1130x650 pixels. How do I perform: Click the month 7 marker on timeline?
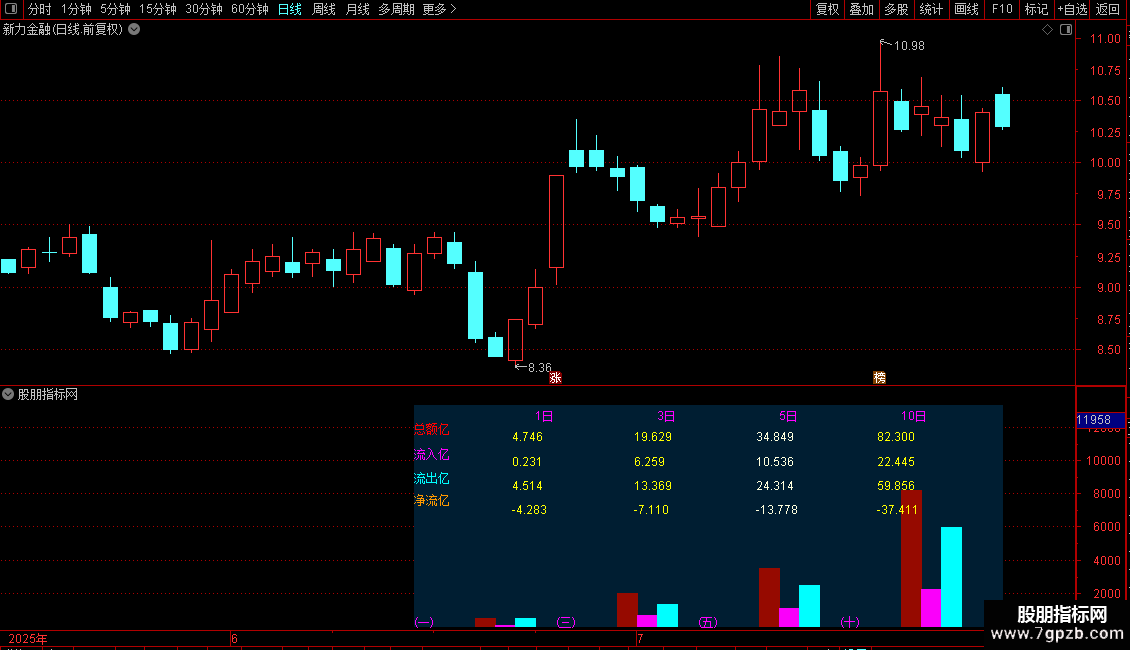(x=639, y=638)
